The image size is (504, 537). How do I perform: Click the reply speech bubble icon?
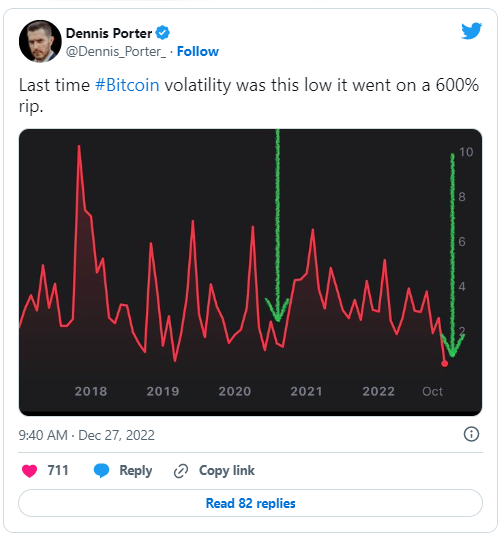(x=101, y=471)
